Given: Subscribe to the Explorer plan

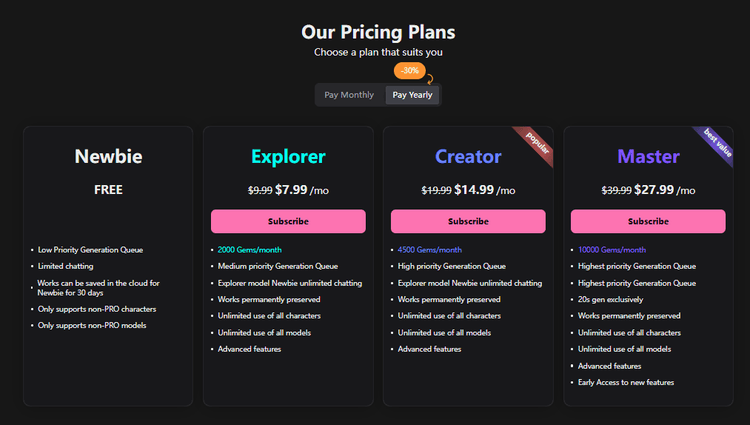Looking at the screenshot, I should coord(288,221).
